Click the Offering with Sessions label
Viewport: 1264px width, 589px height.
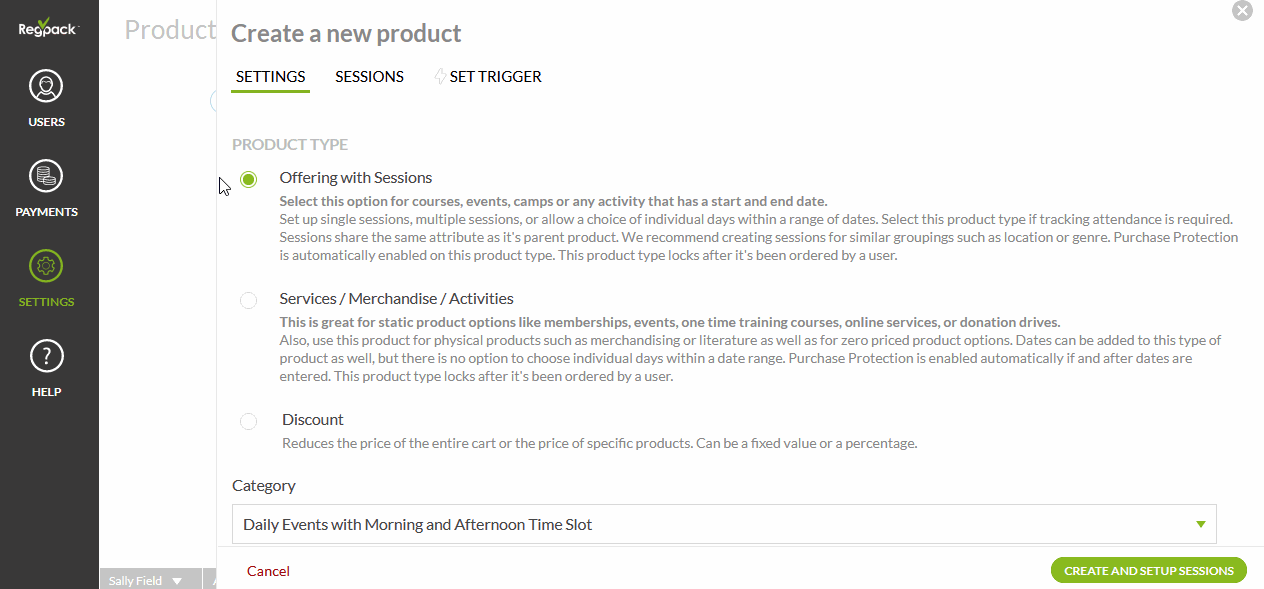click(356, 178)
